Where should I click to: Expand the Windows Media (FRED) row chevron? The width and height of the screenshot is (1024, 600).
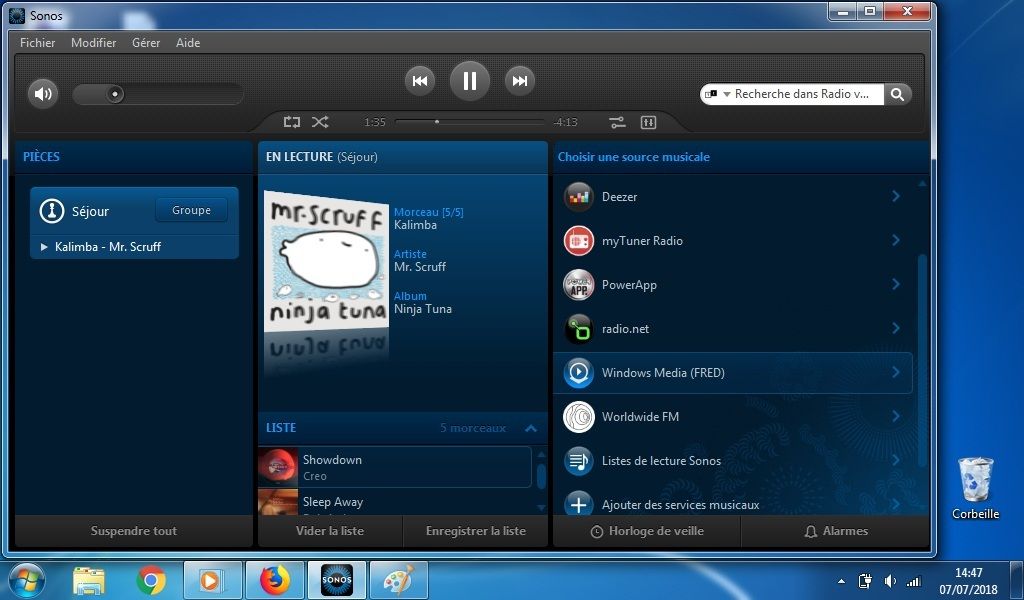click(896, 373)
